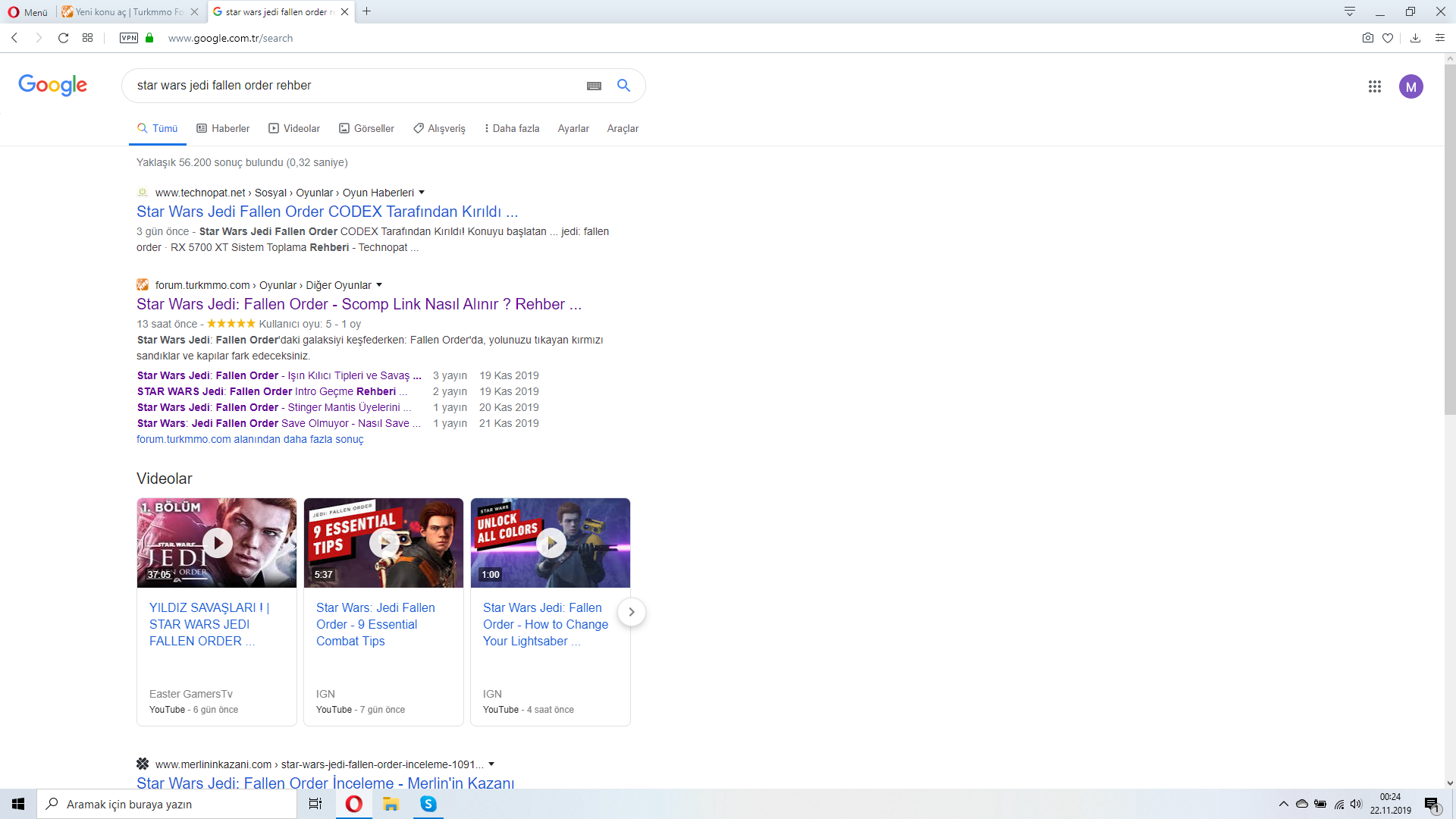Viewport: 1456px width, 819px height.
Task: Play the 9 Essential Tips video thumbnail
Action: pyautogui.click(x=384, y=543)
